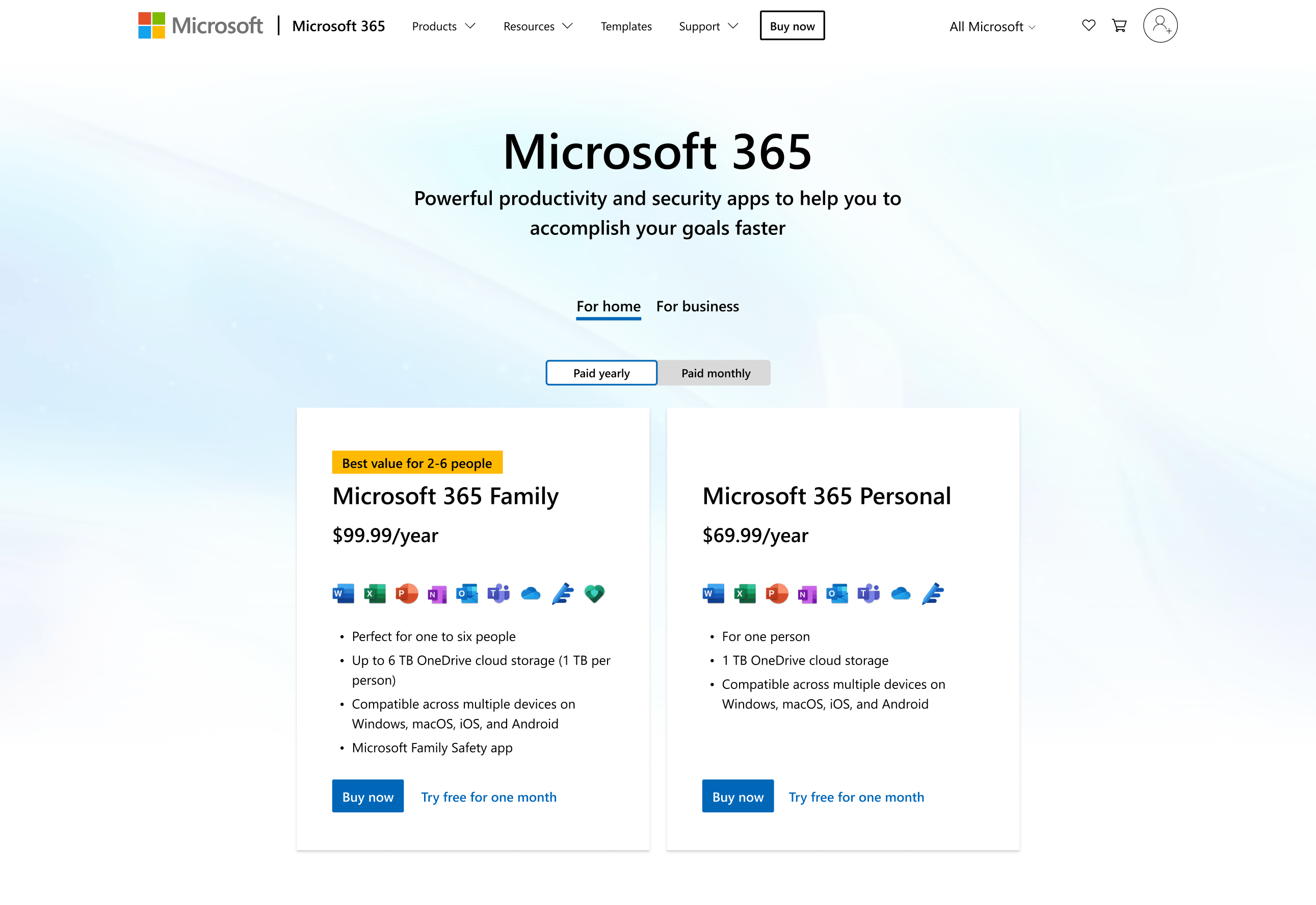The width and height of the screenshot is (1316, 905).
Task: Open the shopping cart
Action: point(1119,25)
